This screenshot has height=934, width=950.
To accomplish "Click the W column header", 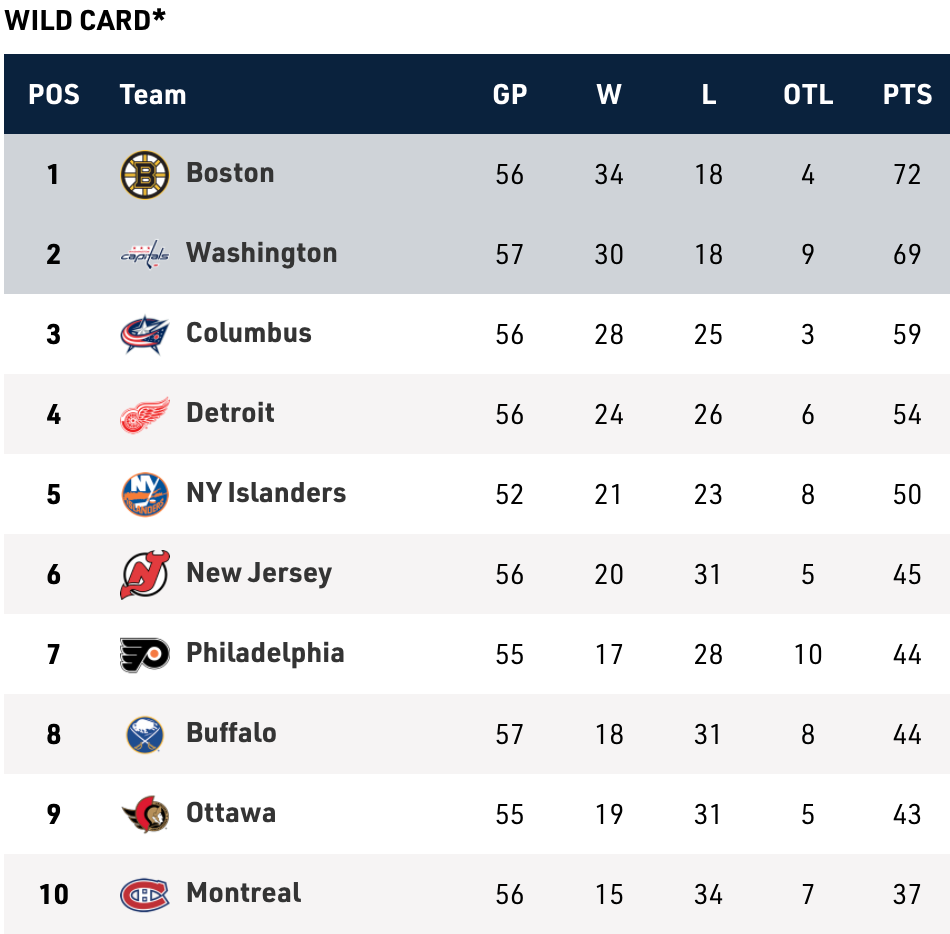I will 608,95.
